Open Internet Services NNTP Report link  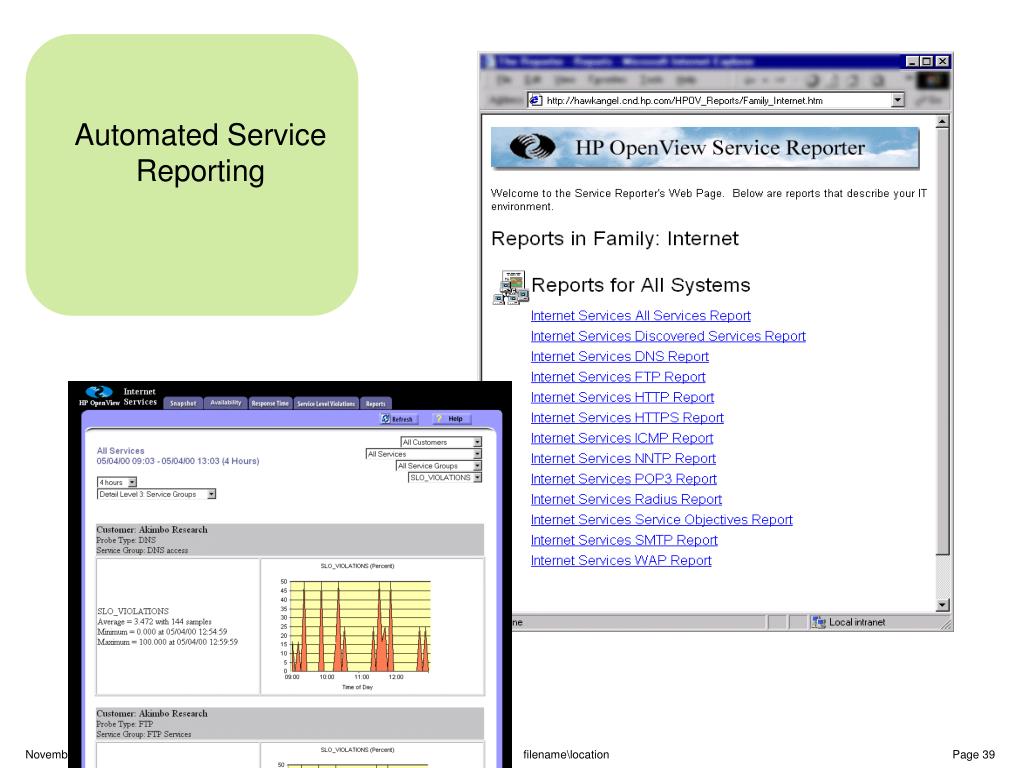coord(623,458)
